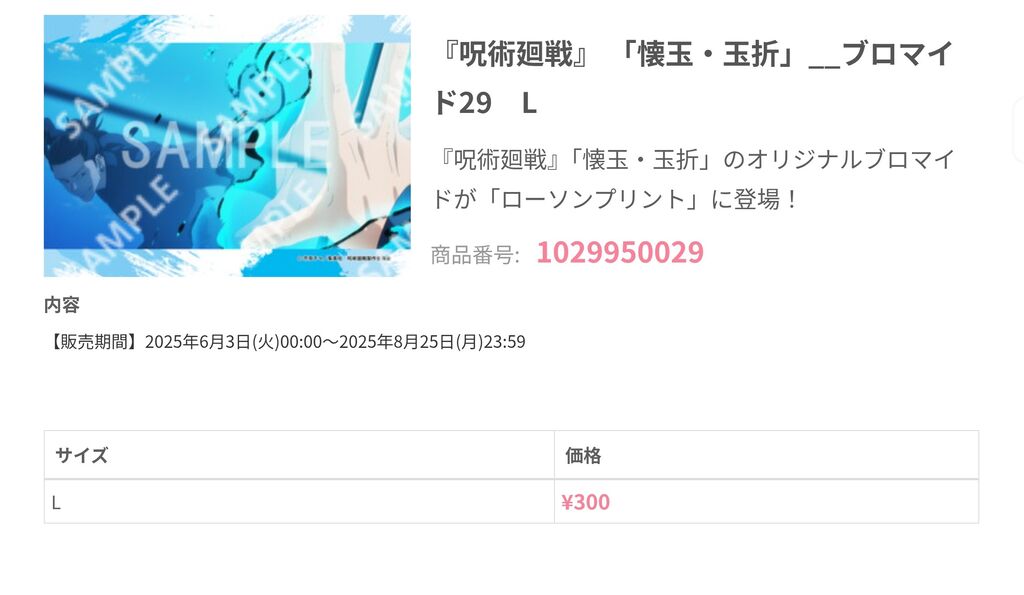Image resolution: width=1024 pixels, height=595 pixels.
Task: Click the ¥300 price value
Action: [585, 502]
